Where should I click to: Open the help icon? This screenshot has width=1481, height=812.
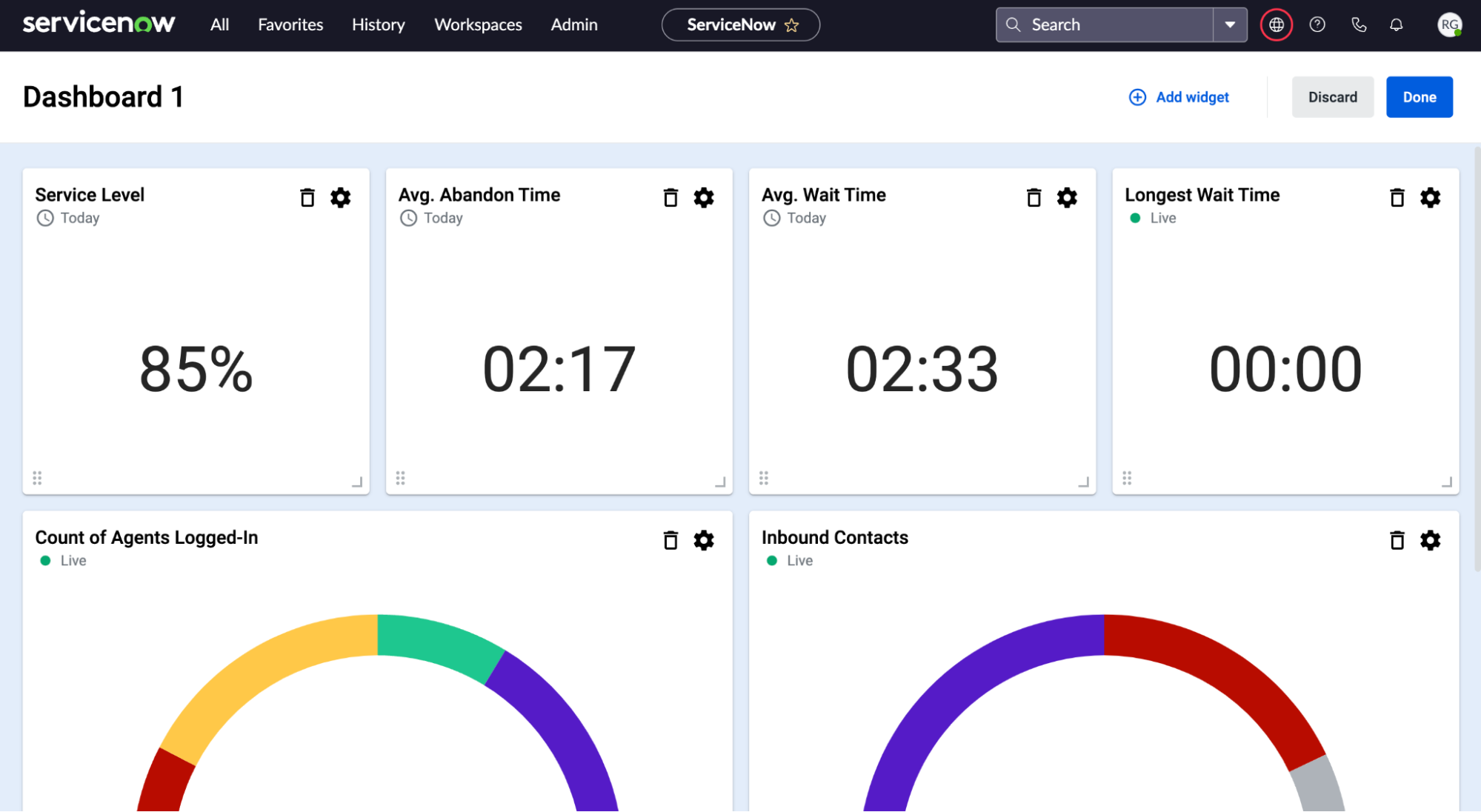coord(1317,24)
